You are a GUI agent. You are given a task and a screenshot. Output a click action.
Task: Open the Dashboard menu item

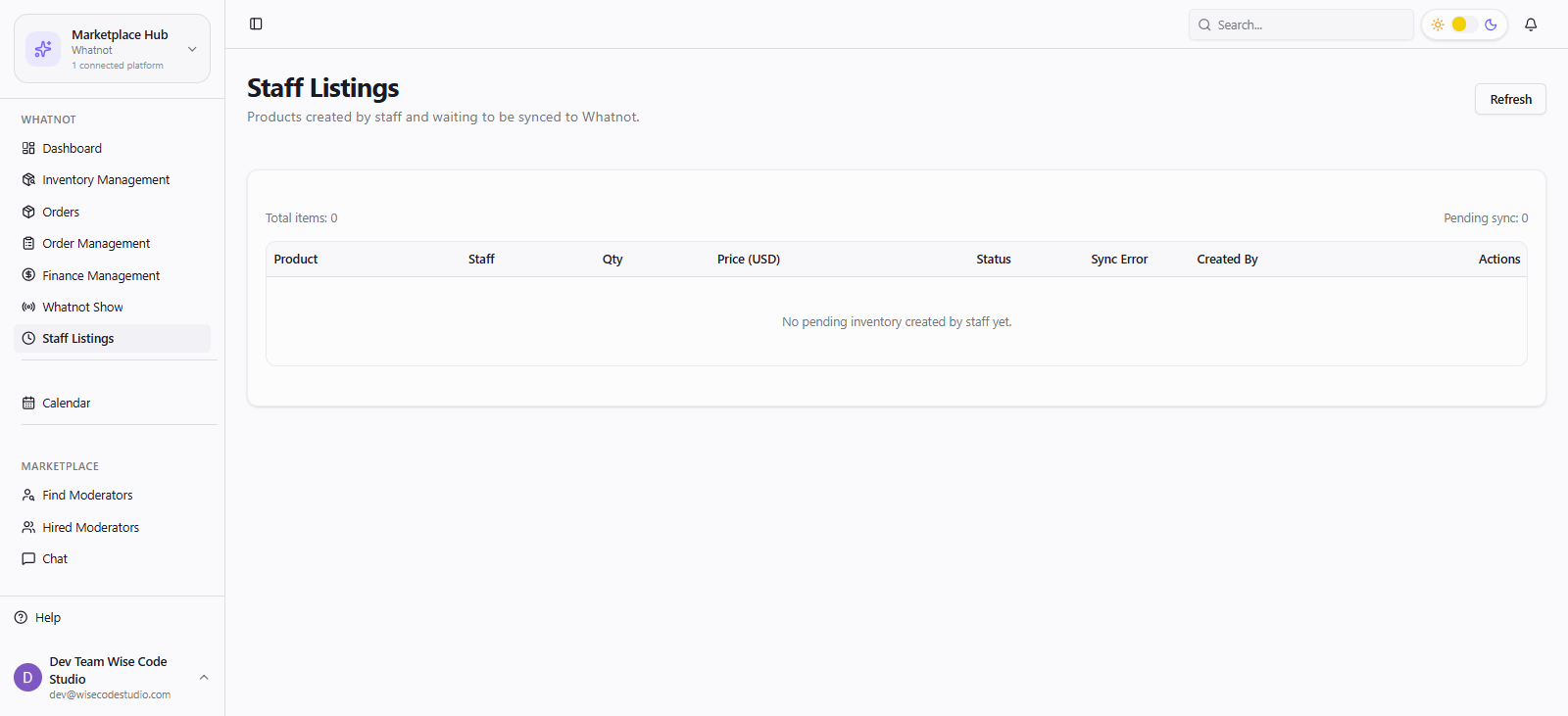click(x=112, y=148)
